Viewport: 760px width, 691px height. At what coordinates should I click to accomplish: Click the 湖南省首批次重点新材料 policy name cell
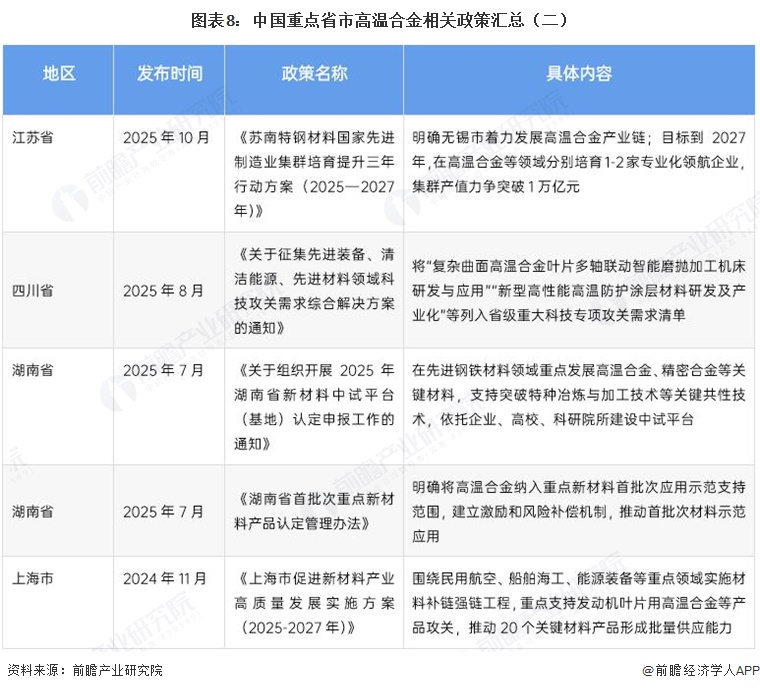[x=314, y=511]
